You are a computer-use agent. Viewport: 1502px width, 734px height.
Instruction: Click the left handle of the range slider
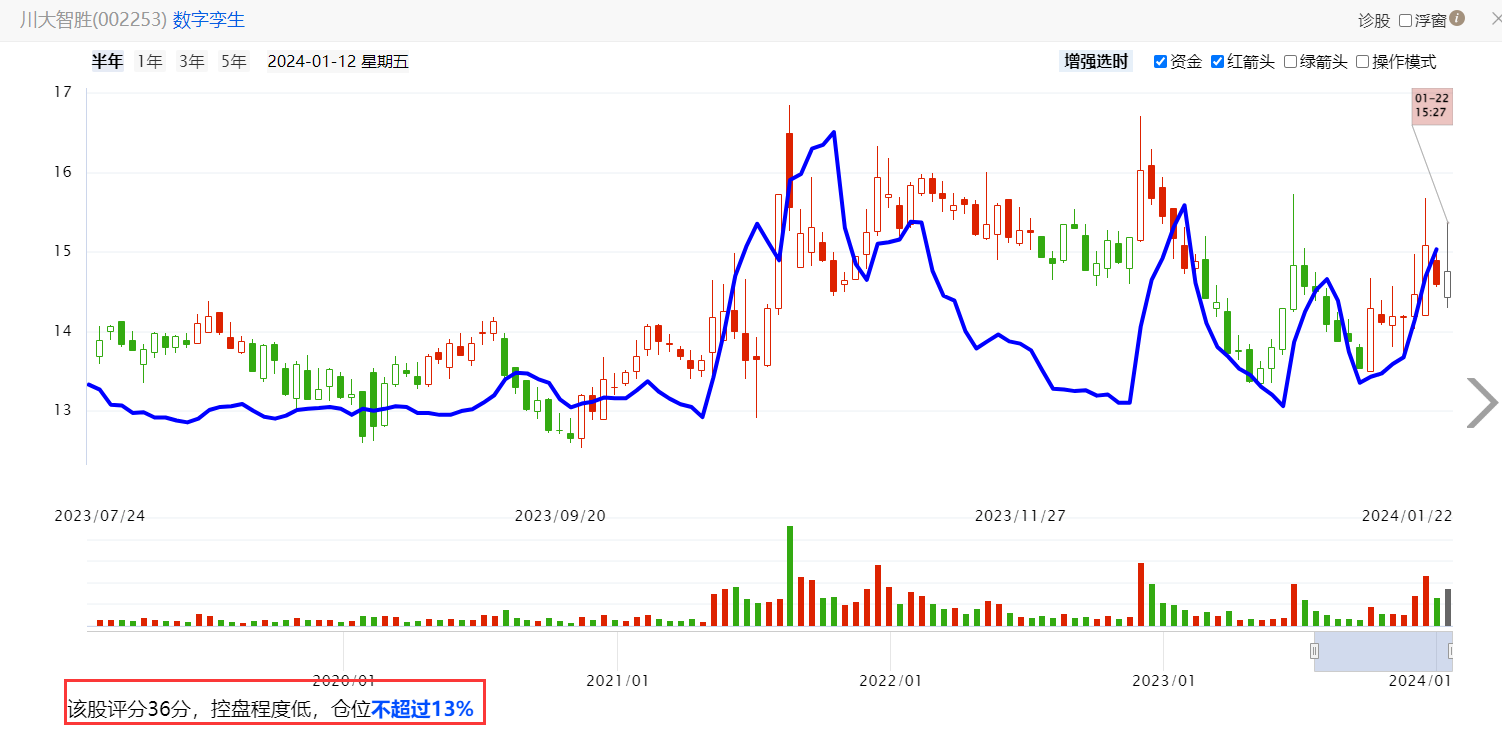pos(1314,651)
